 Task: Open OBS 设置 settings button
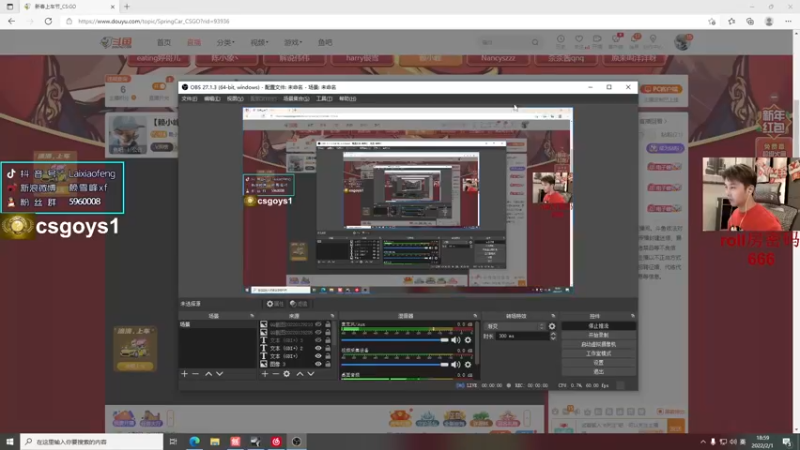(x=598, y=363)
